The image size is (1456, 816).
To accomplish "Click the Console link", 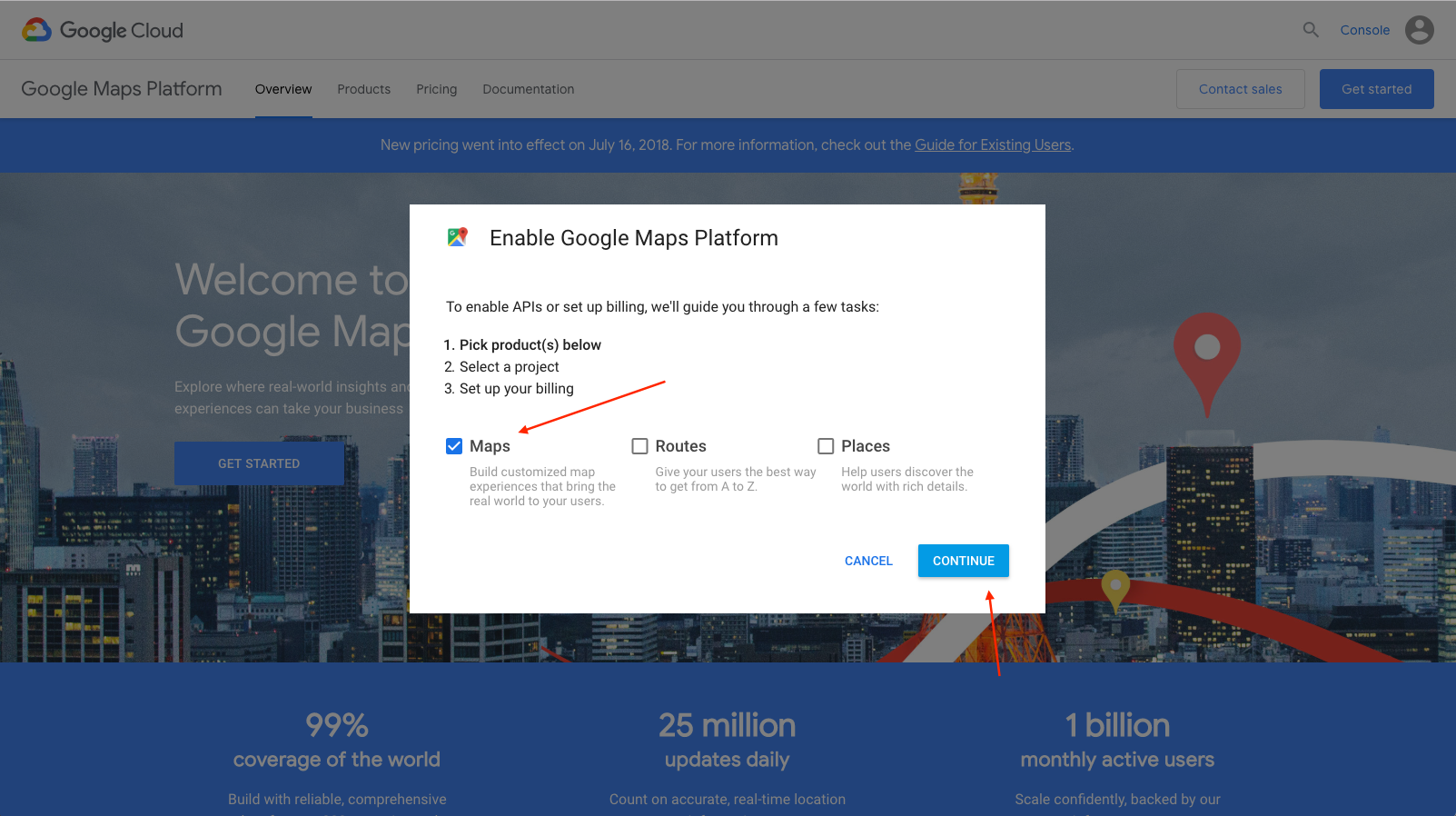I will coord(1365,30).
